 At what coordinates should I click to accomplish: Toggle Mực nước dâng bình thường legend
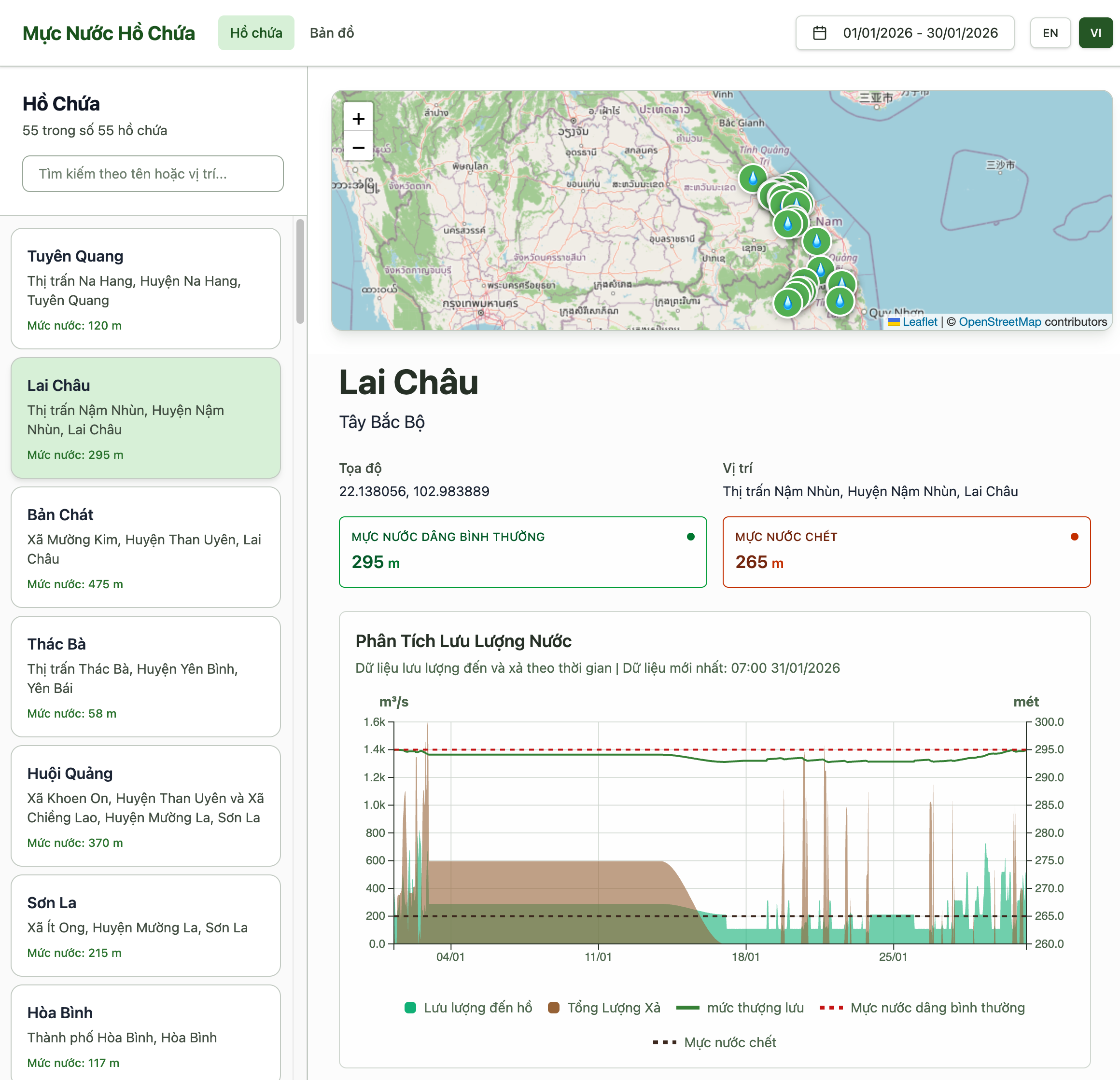click(x=922, y=1008)
